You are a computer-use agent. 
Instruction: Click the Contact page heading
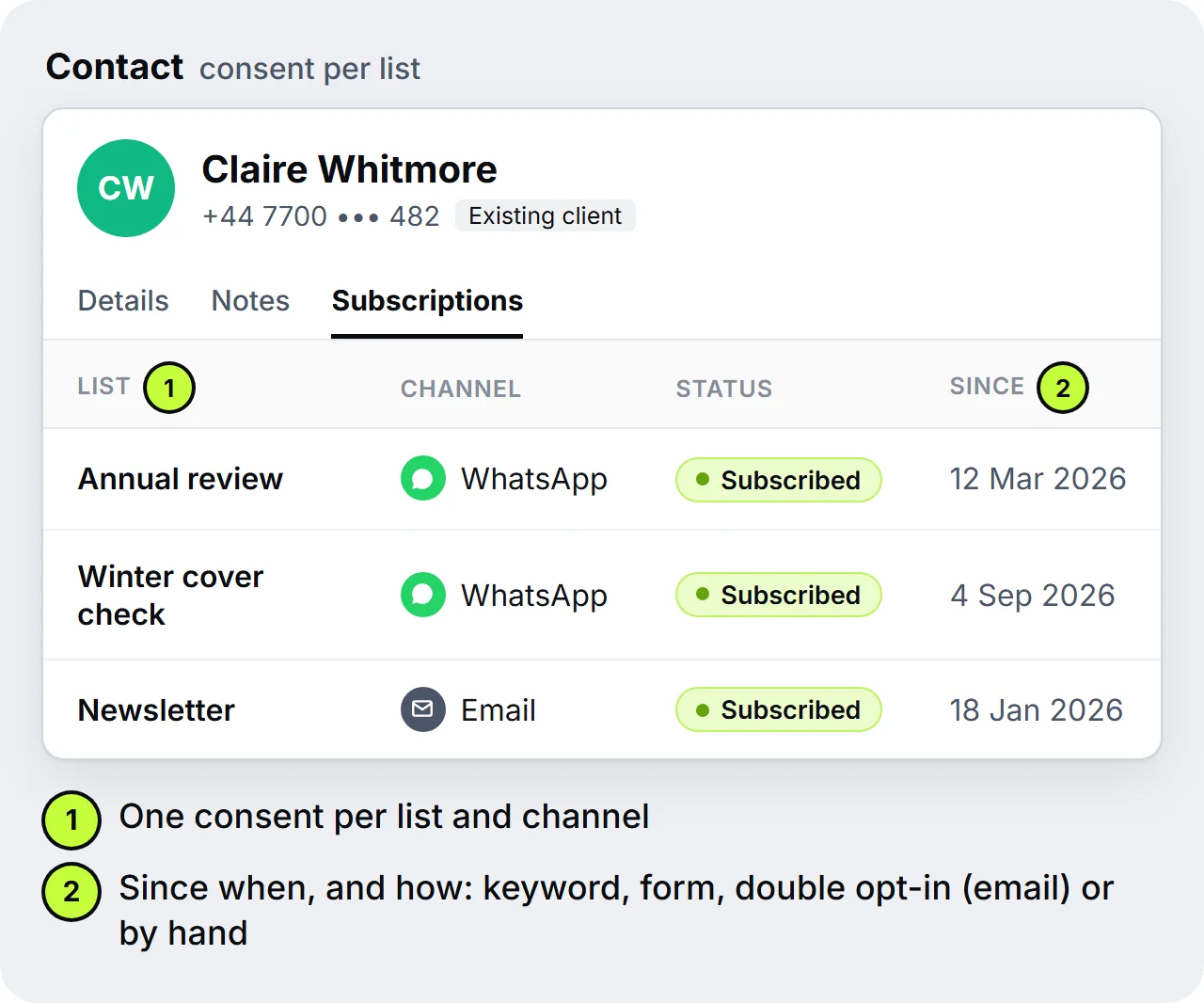[x=115, y=67]
